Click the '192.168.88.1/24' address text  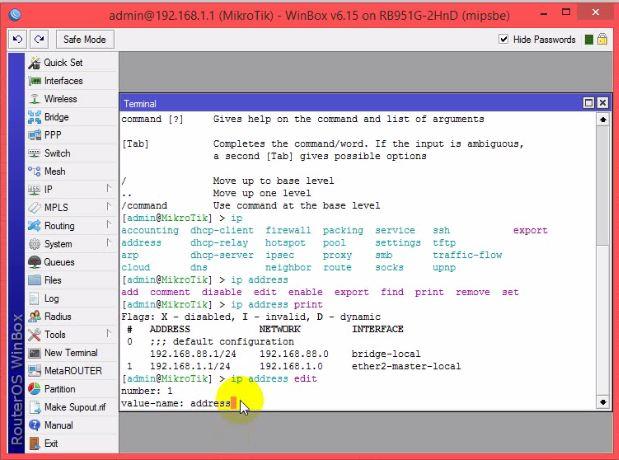click(193, 354)
